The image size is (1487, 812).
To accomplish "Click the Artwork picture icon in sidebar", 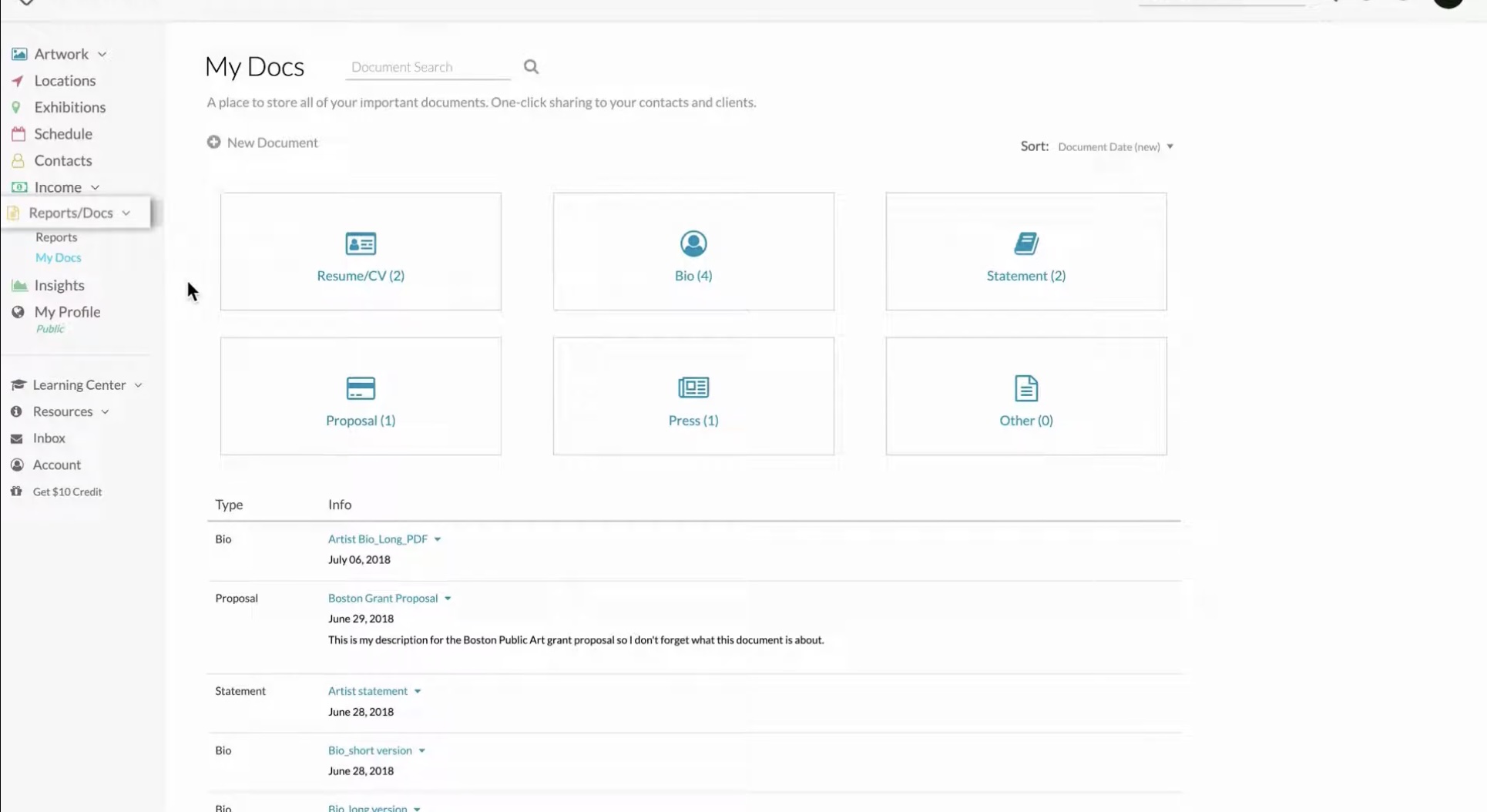I will [x=19, y=54].
